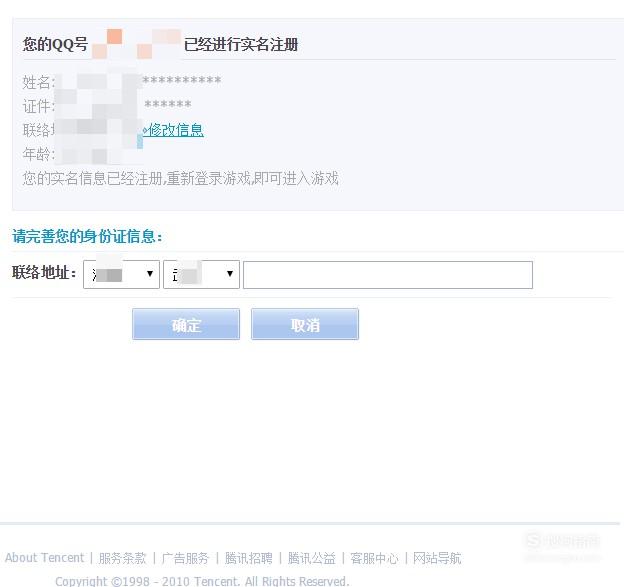Open the province dropdown beside 联络地址
Screen dimensions: 624x587
pos(121,274)
